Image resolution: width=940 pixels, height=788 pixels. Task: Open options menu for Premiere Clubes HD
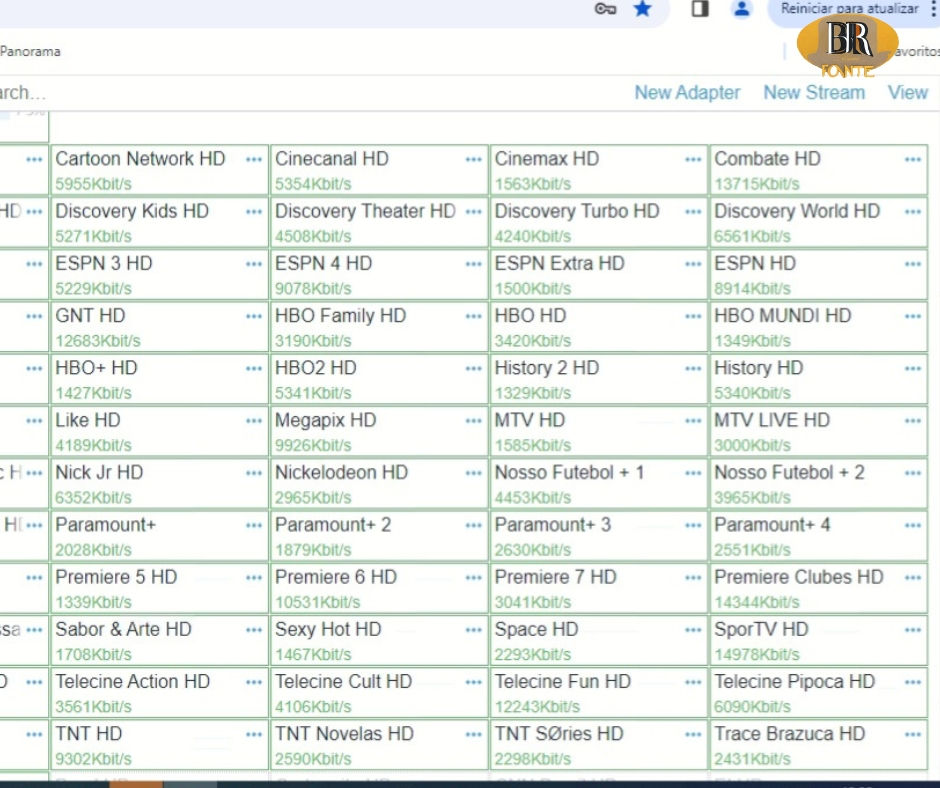(913, 578)
